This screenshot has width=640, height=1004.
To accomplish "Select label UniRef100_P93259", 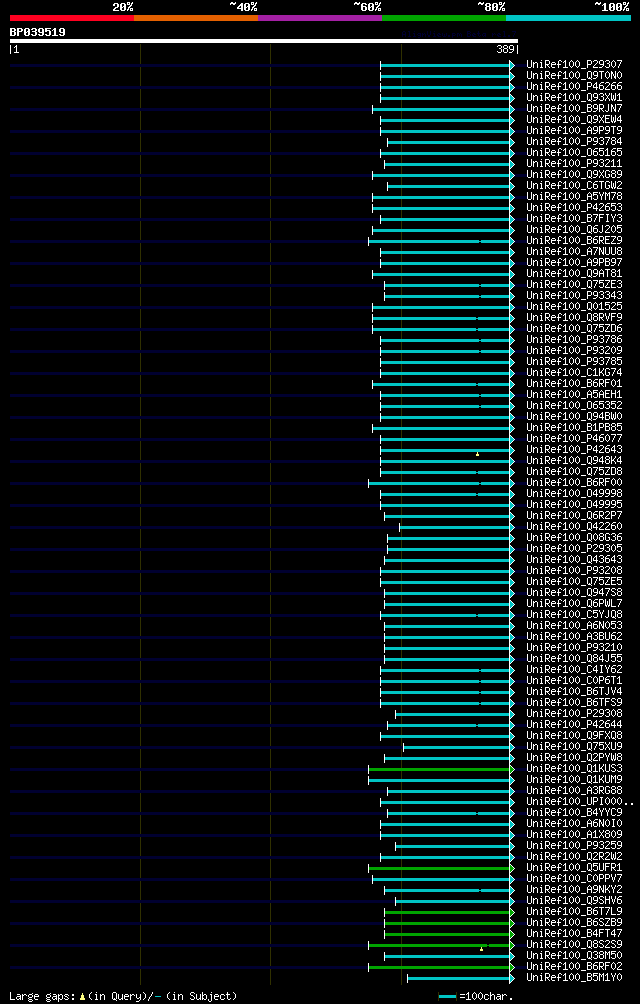I will point(574,845).
